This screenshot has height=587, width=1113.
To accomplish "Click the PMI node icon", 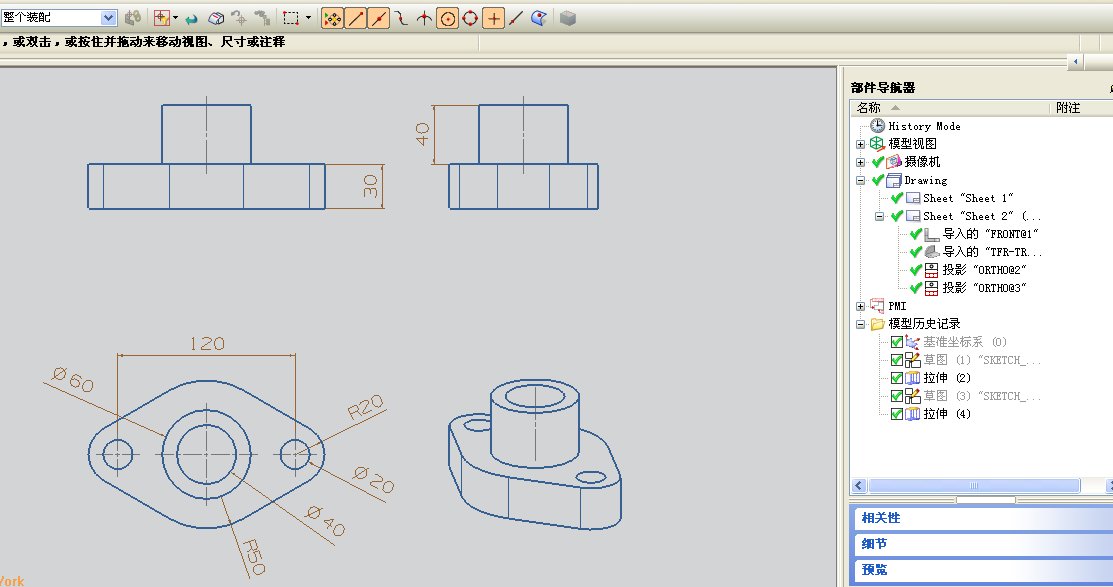I will (877, 305).
